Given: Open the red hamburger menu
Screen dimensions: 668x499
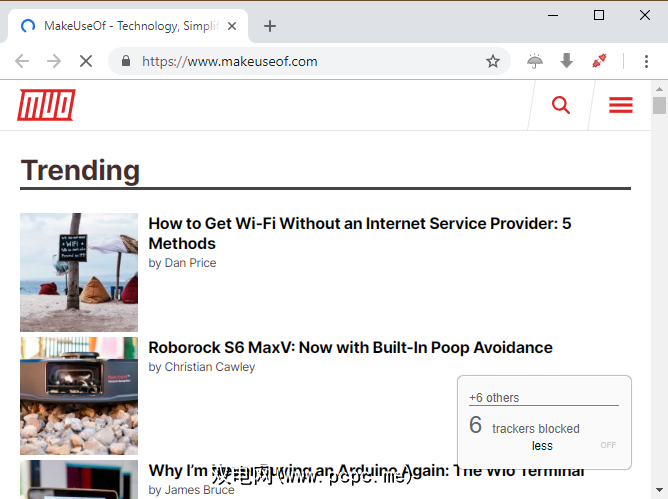Looking at the screenshot, I should (x=621, y=105).
